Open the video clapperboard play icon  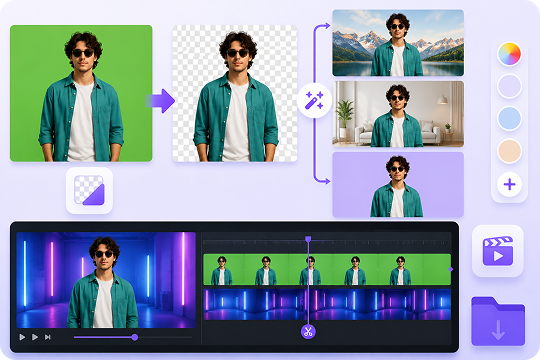(x=498, y=251)
